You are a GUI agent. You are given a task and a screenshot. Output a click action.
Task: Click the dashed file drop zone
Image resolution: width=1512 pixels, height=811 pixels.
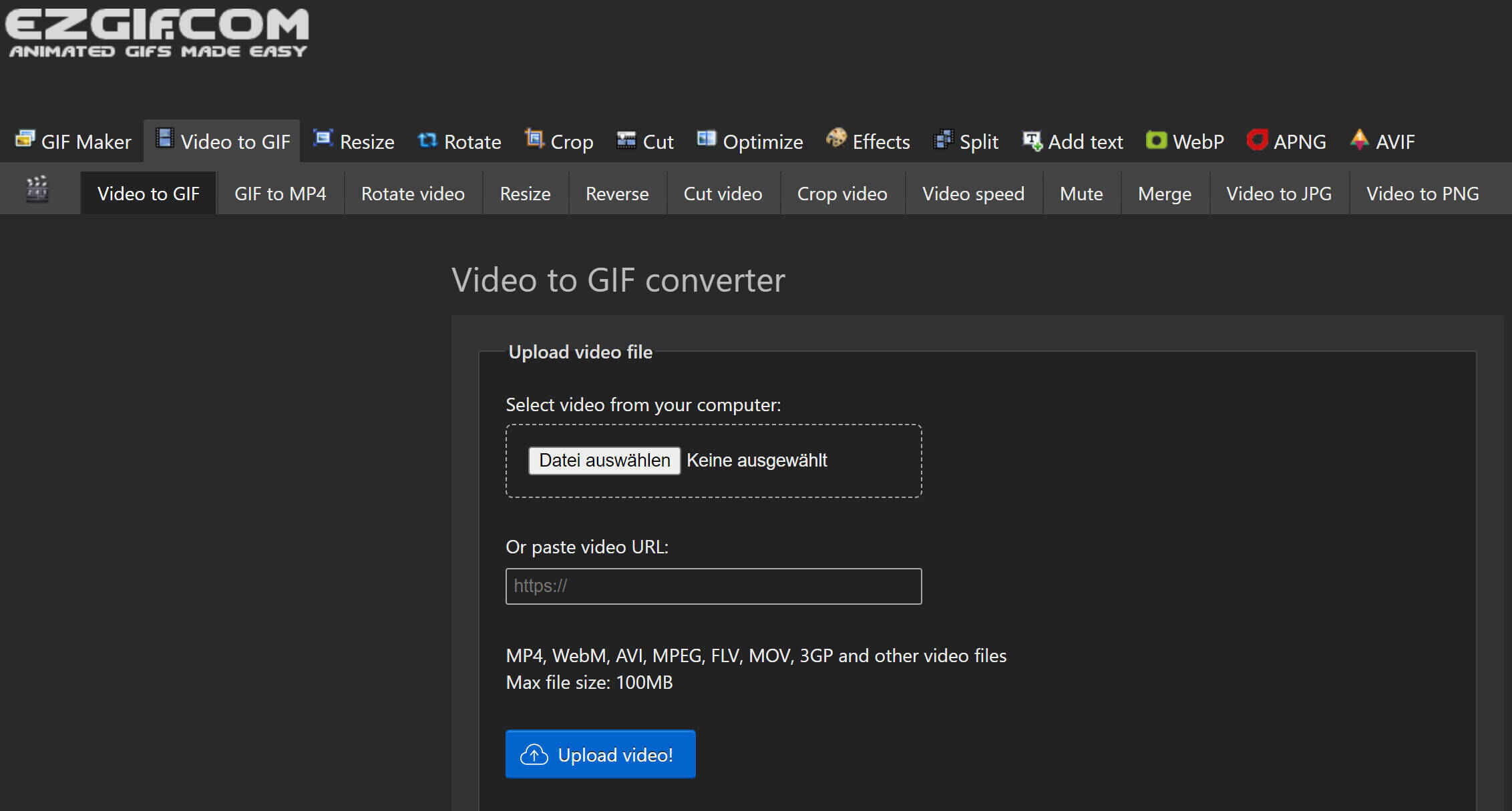pos(713,461)
